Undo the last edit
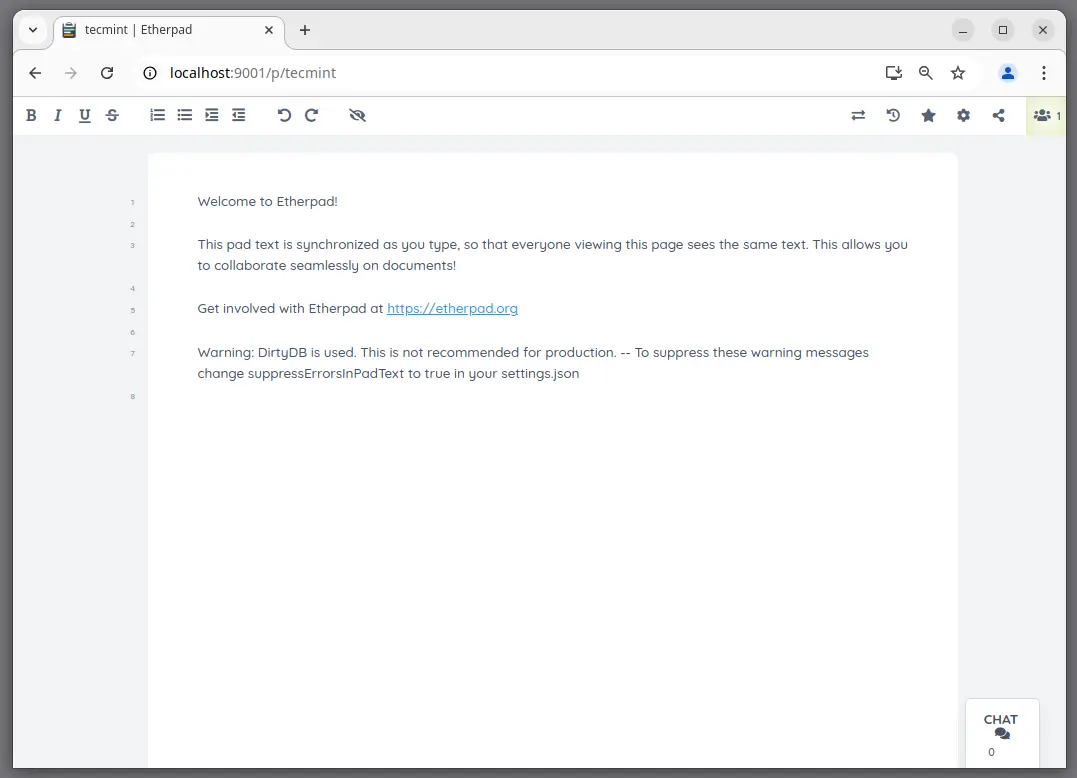 click(x=284, y=116)
